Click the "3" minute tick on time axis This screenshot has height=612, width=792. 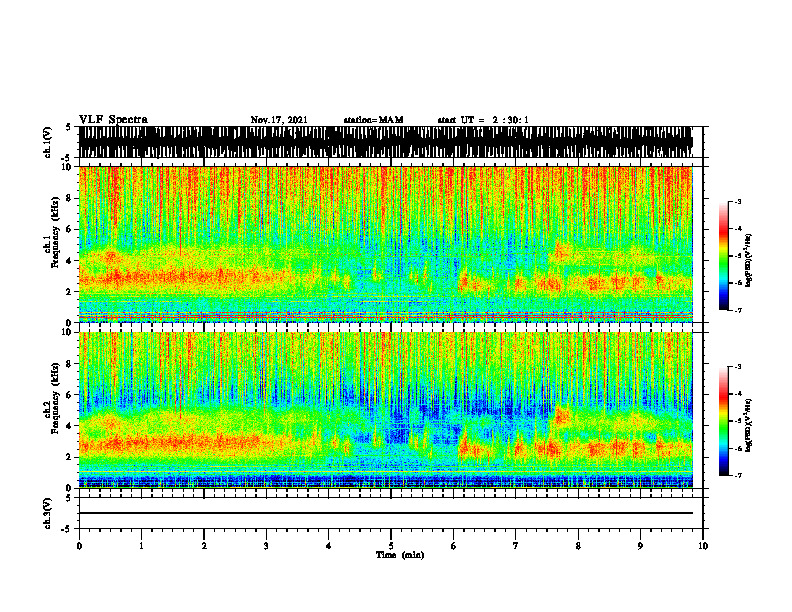point(266,546)
